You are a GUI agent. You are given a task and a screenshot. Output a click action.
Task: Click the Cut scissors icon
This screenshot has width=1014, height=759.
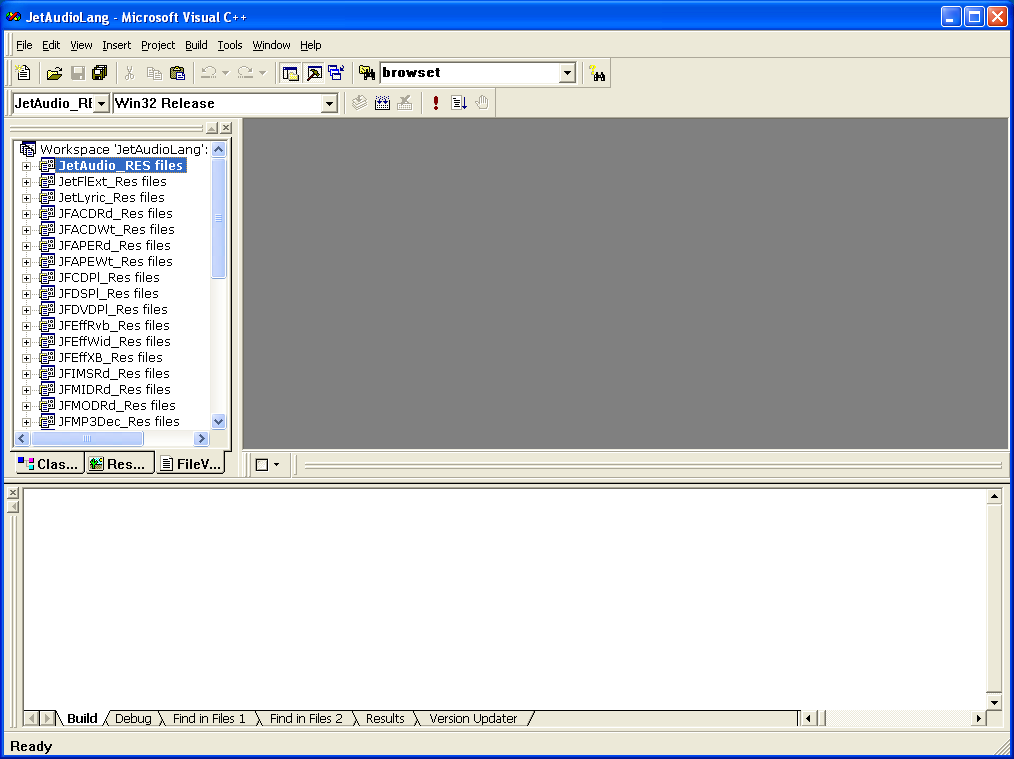click(x=129, y=73)
